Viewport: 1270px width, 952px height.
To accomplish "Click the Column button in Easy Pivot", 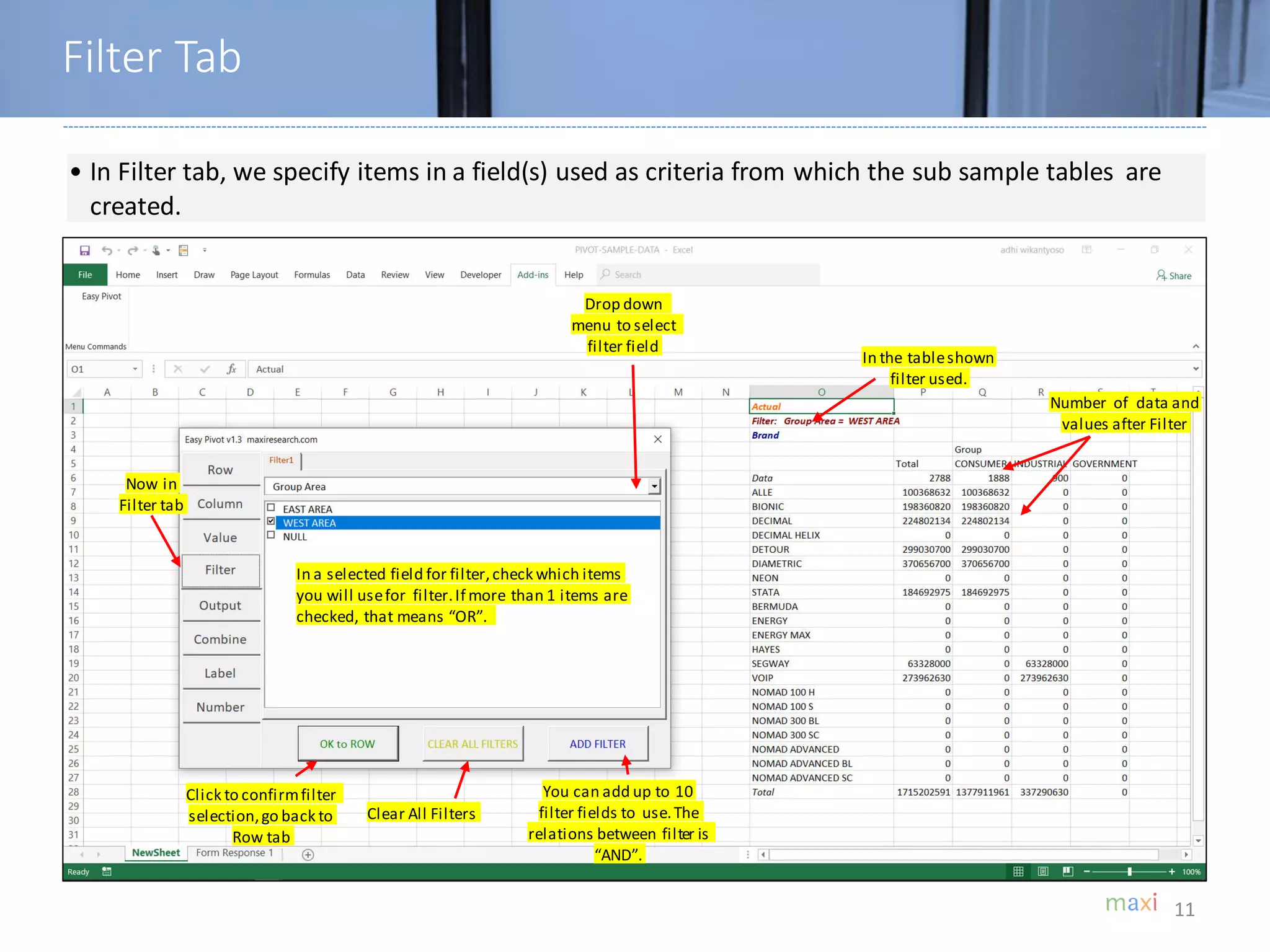I will coord(220,504).
